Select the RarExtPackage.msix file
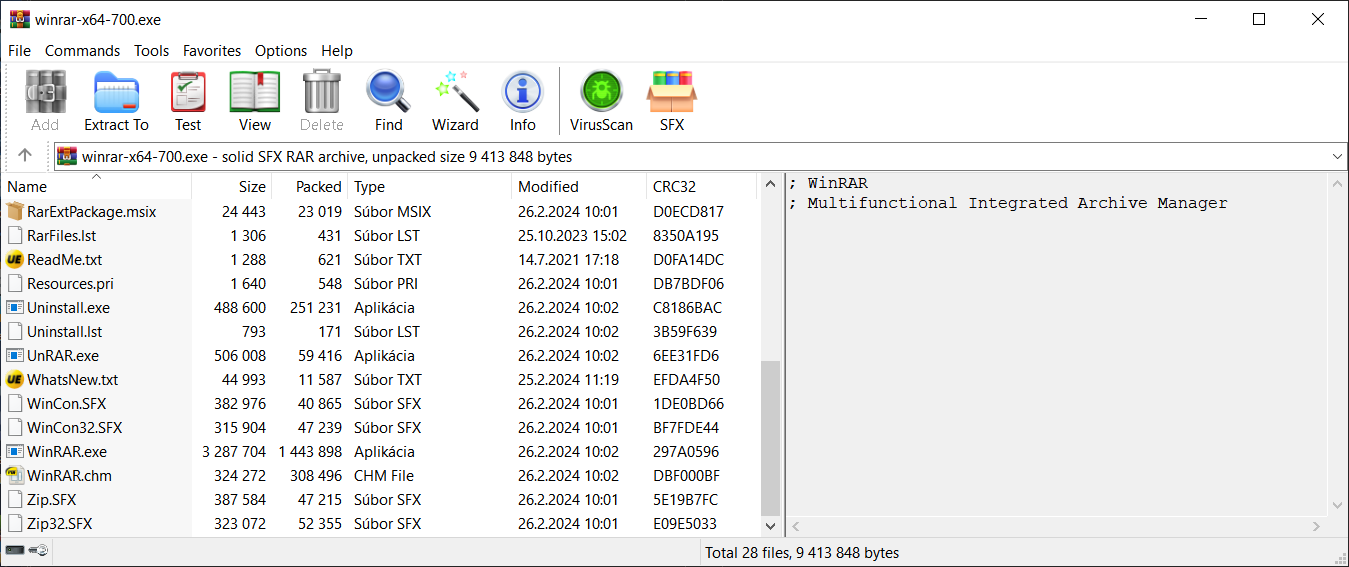This screenshot has width=1349, height=567. pos(91,212)
